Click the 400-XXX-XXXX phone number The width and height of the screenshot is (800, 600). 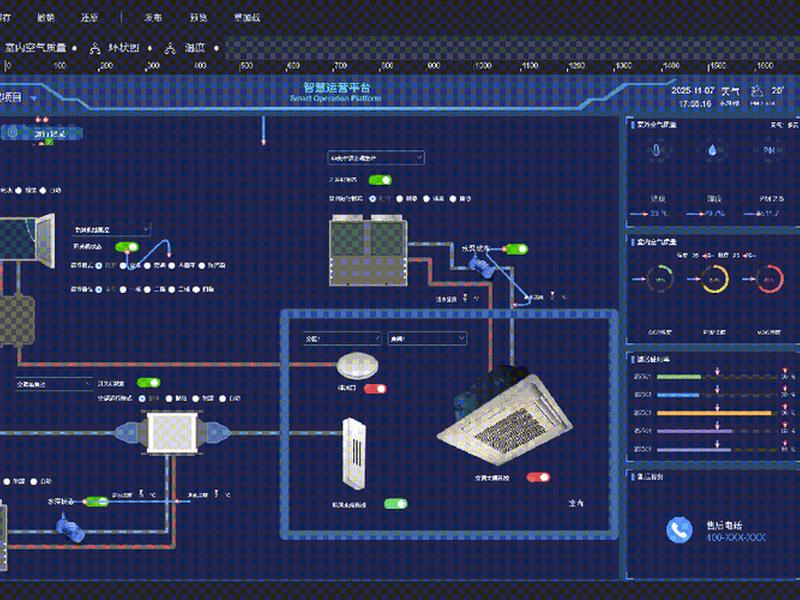[x=736, y=538]
